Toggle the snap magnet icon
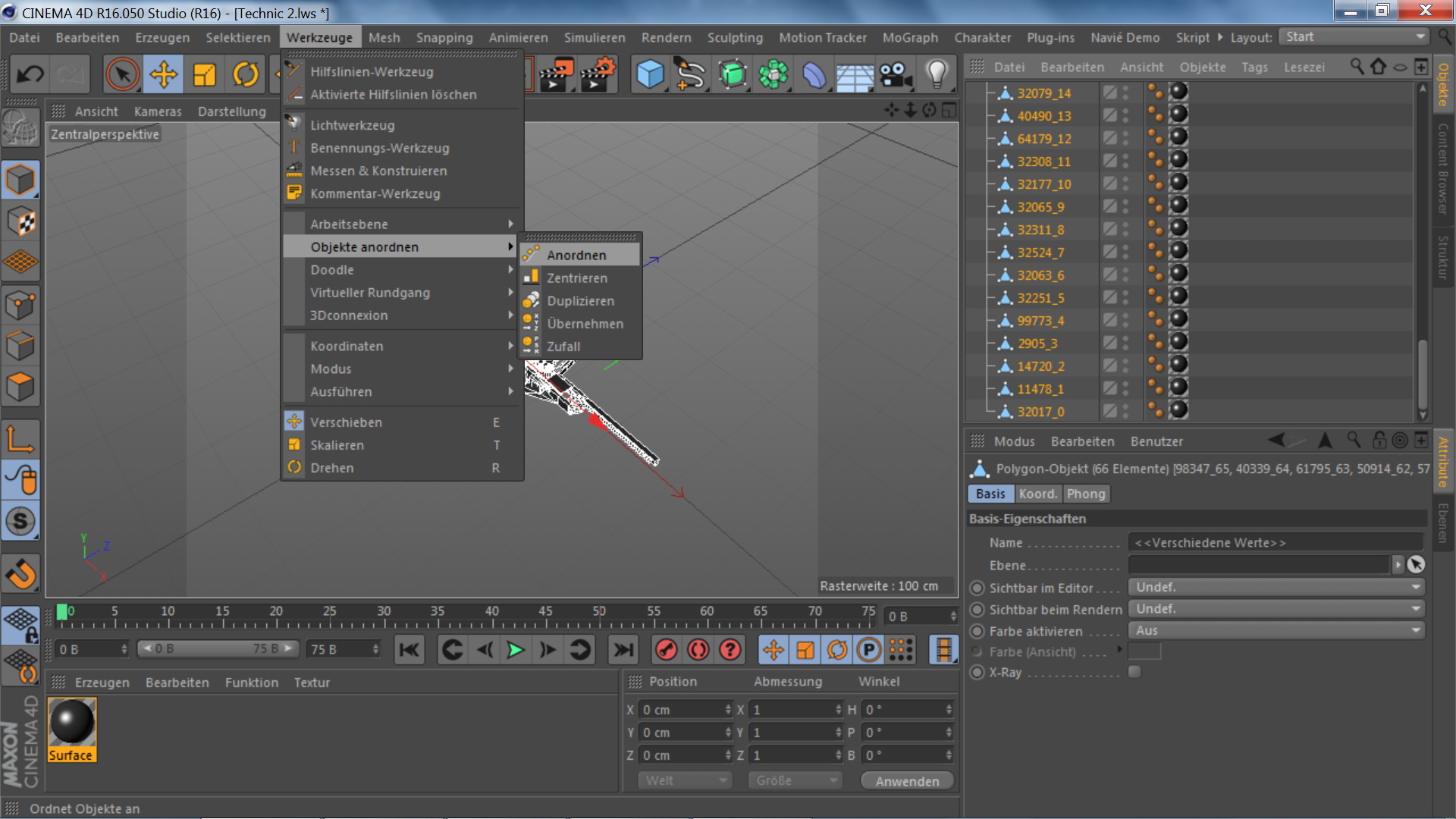This screenshot has width=1456, height=819. pos(20,574)
